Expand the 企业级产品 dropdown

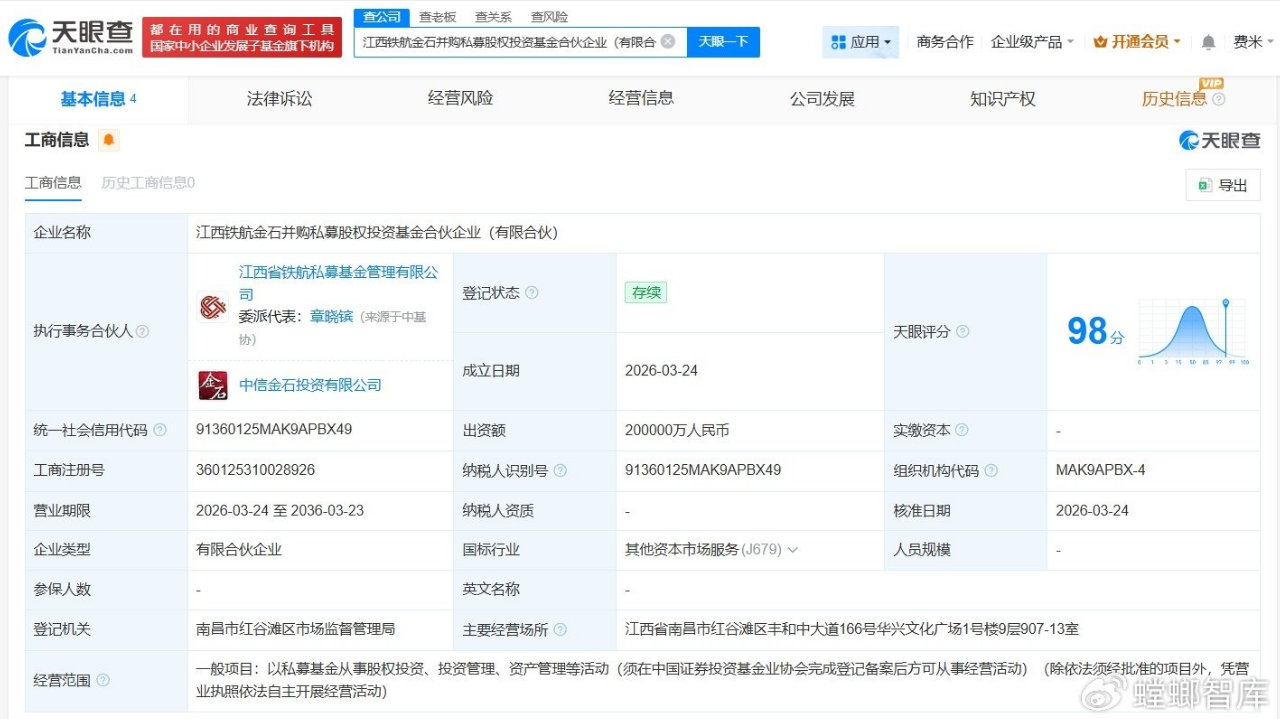(1032, 42)
